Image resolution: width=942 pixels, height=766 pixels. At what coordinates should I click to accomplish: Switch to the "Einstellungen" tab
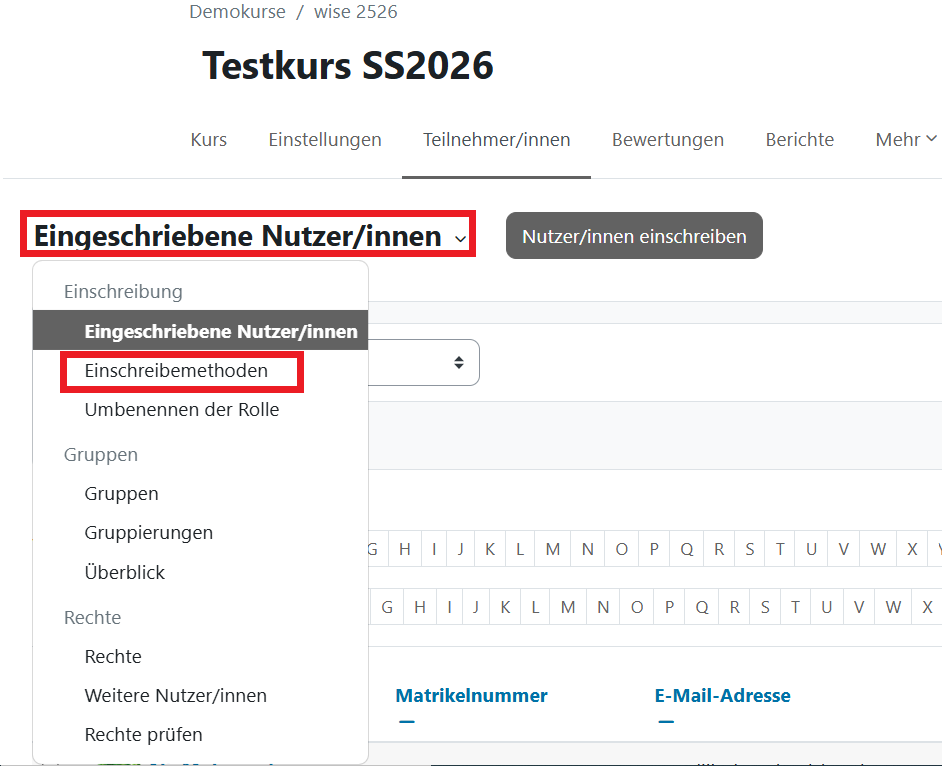[324, 139]
